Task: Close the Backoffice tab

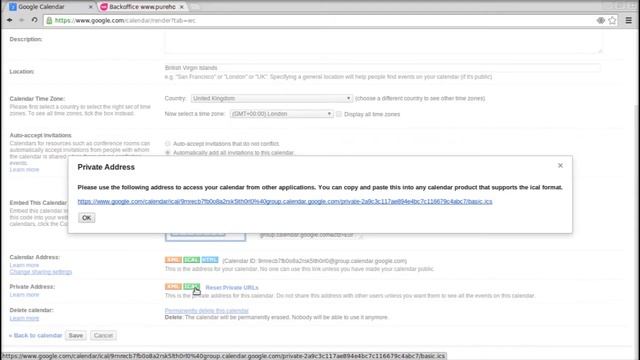Action: (x=182, y=7)
